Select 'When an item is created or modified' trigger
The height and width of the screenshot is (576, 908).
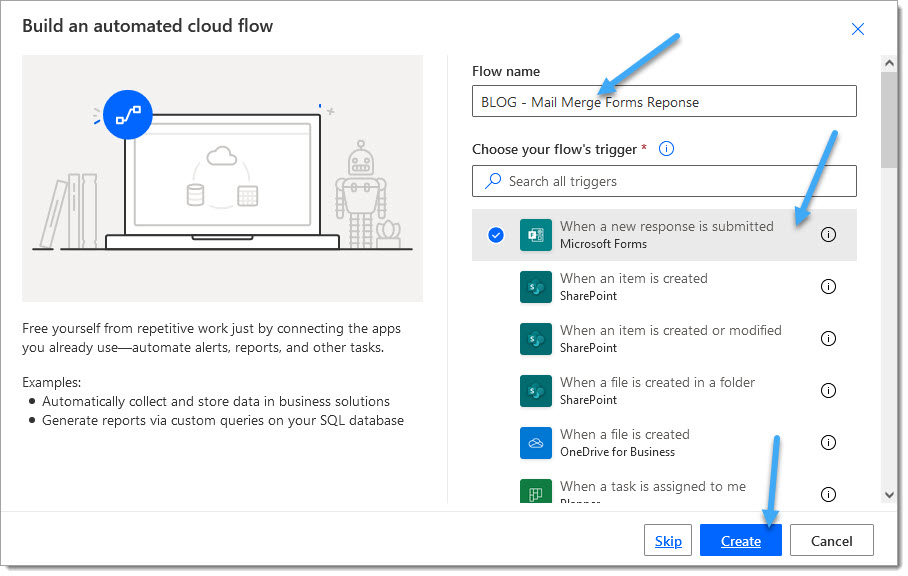(664, 339)
